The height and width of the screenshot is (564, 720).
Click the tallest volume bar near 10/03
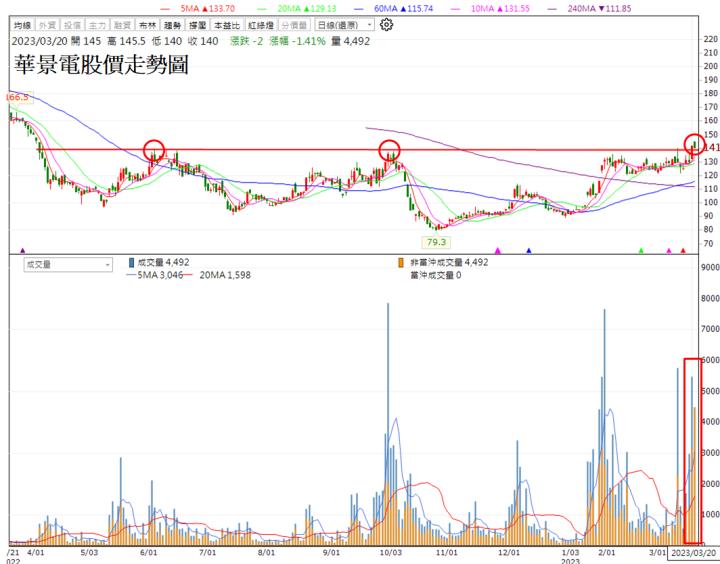tap(388, 423)
